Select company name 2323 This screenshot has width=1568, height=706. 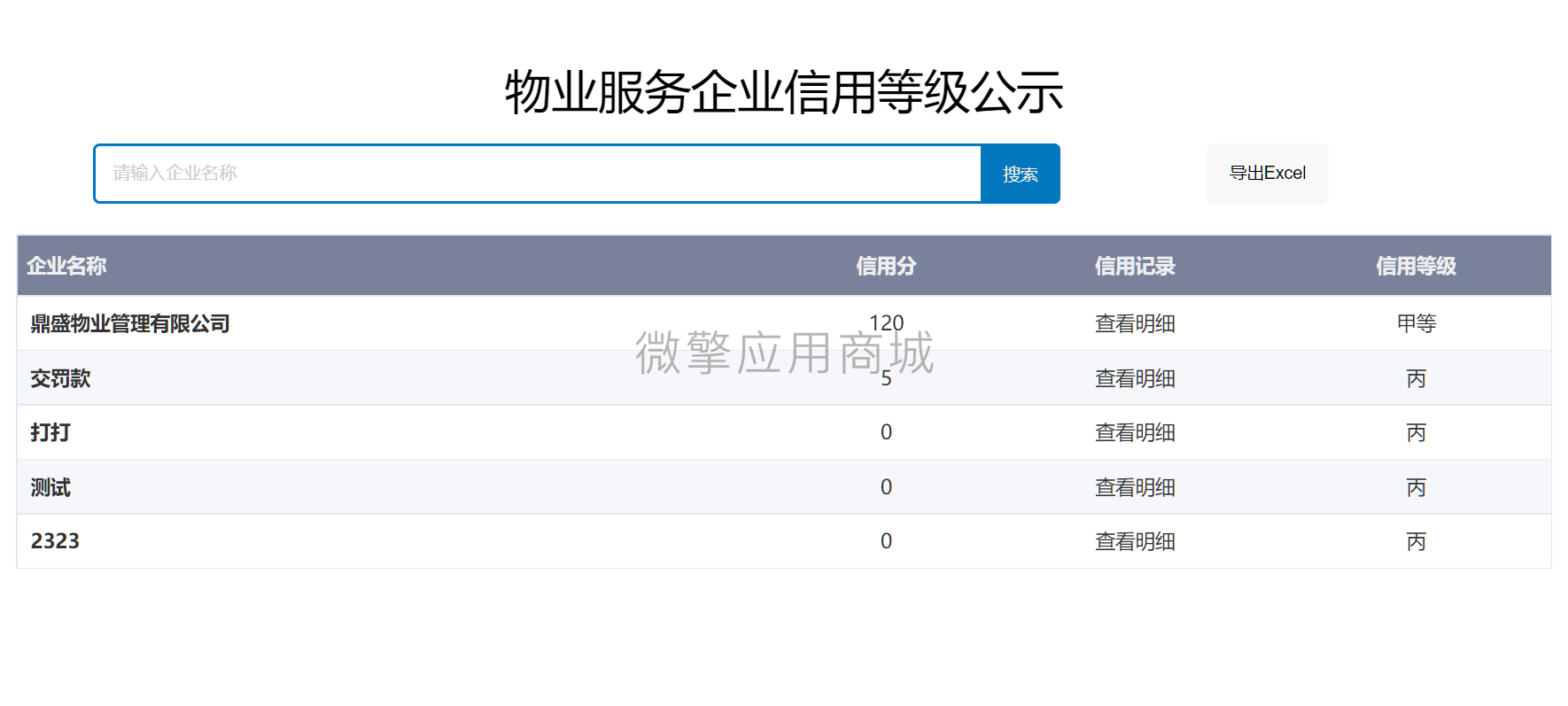[x=55, y=541]
